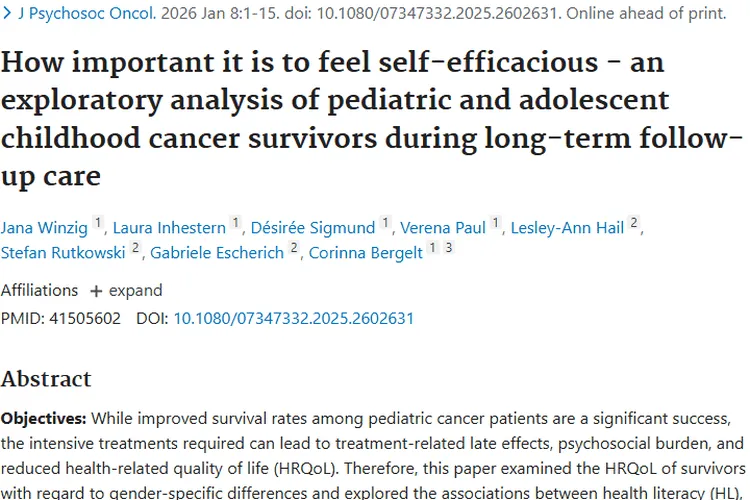The height and width of the screenshot is (500, 750).
Task: Open author Gabriele Escherich's link
Action: click(x=216, y=252)
